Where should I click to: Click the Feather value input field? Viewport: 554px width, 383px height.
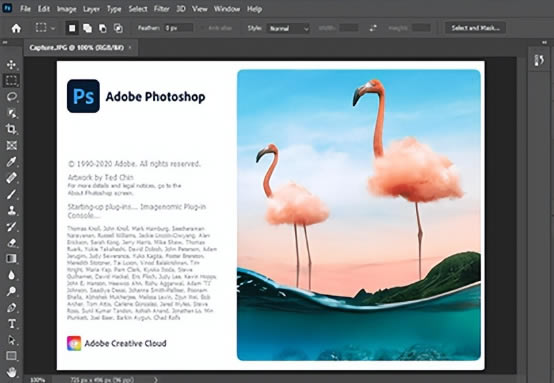coord(179,28)
